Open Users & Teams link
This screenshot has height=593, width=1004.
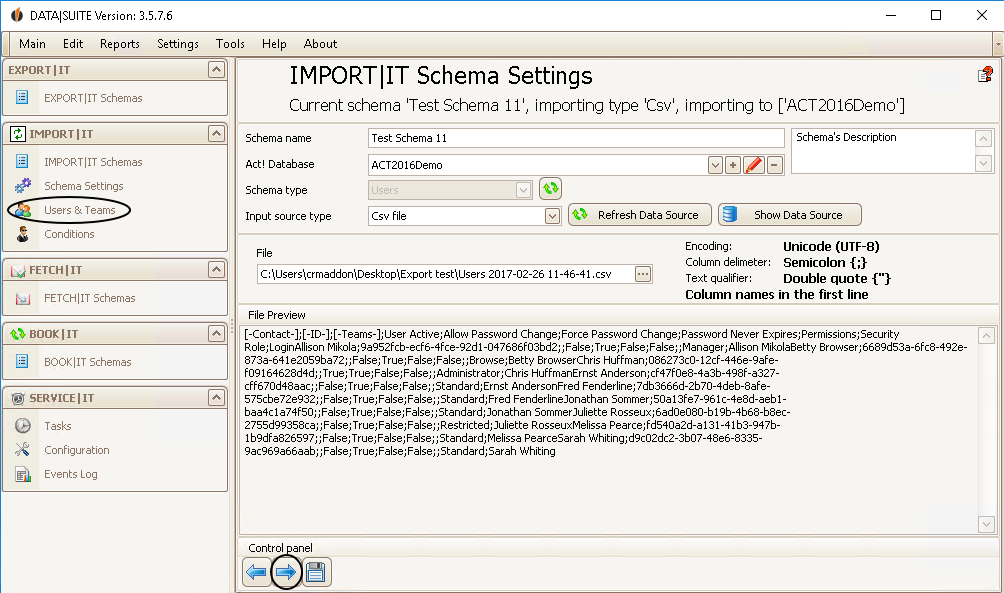[x=80, y=210]
